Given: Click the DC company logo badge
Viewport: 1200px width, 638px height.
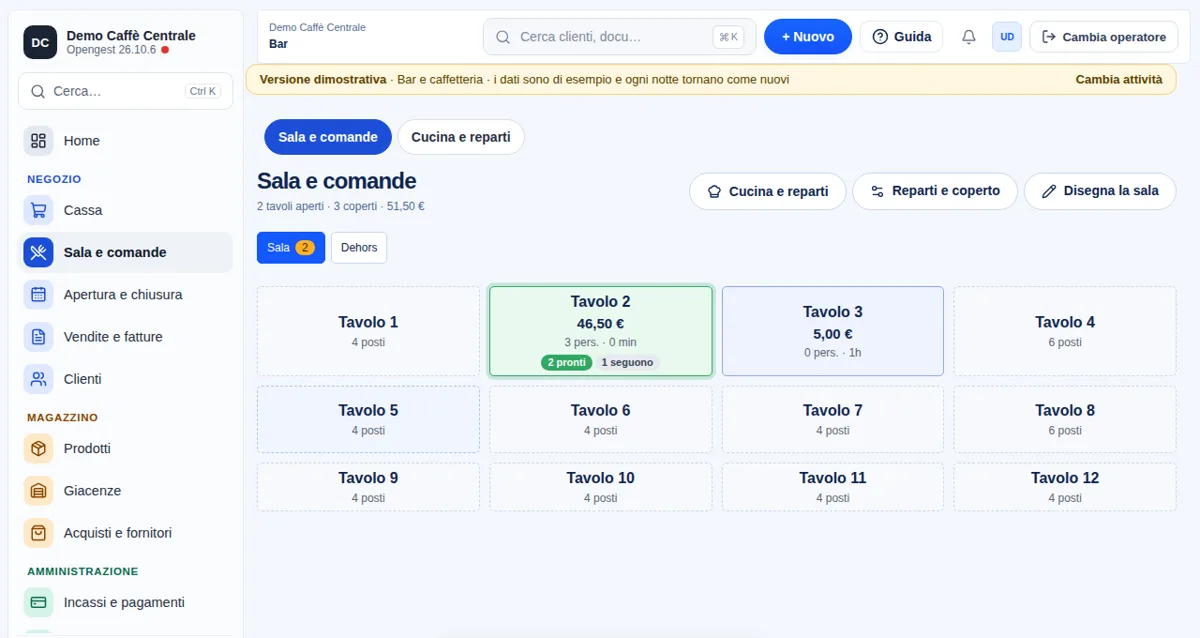Looking at the screenshot, I should click(40, 42).
